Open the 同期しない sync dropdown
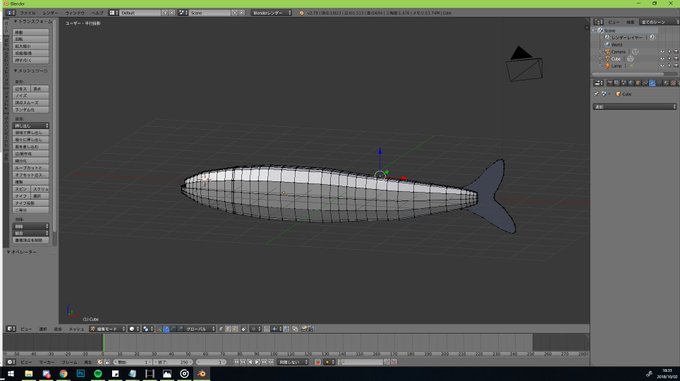The height and width of the screenshot is (381, 680). click(293, 362)
